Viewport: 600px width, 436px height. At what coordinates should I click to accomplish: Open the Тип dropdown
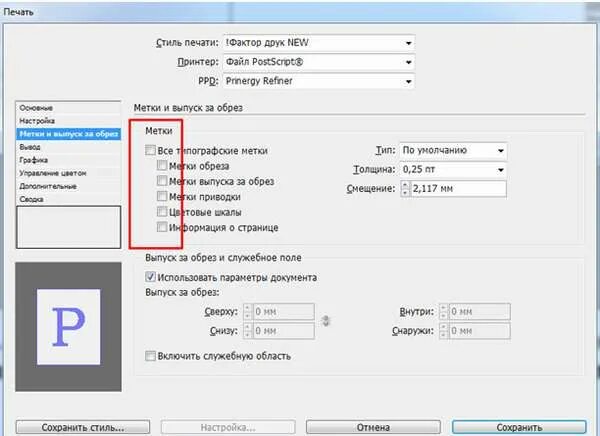click(x=453, y=150)
